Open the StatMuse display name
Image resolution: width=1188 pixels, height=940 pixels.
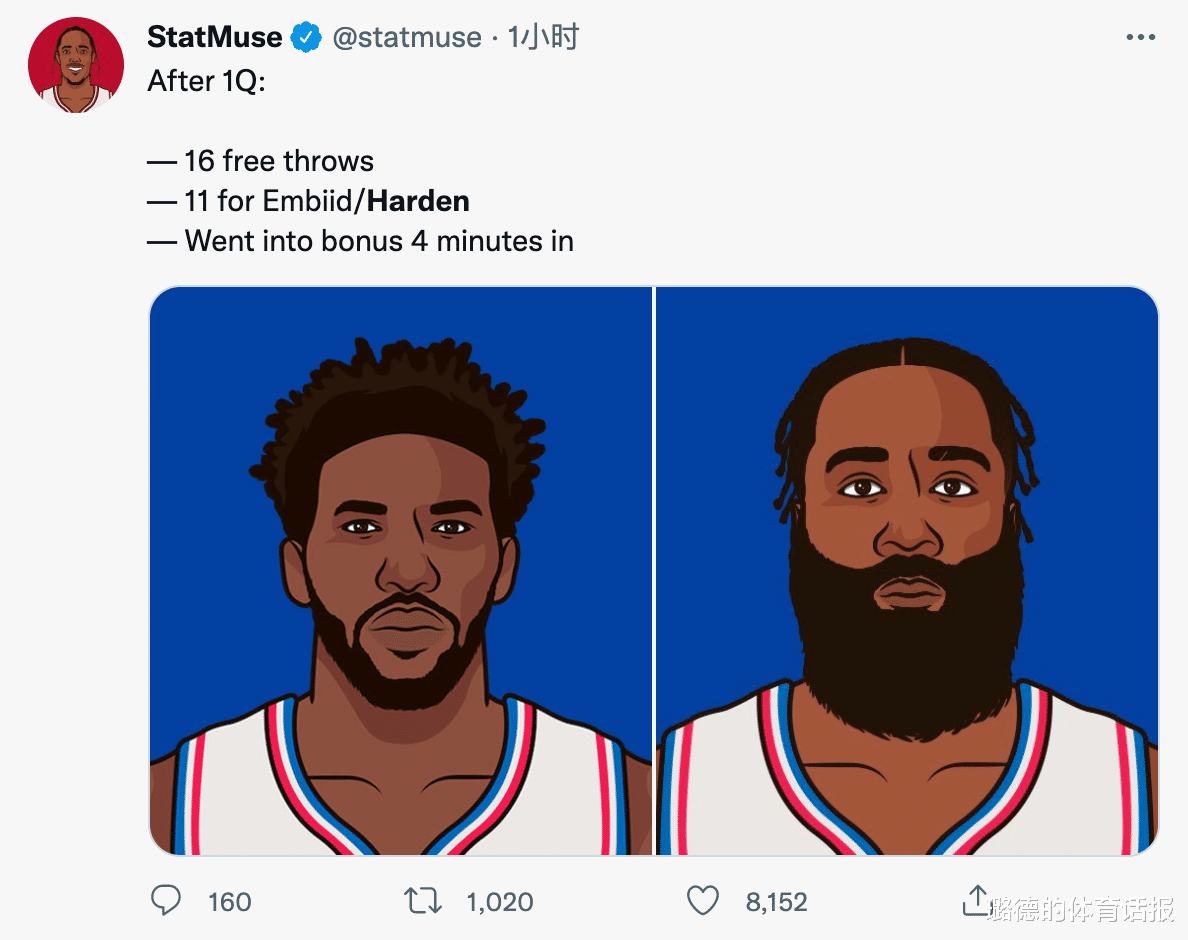tap(214, 37)
